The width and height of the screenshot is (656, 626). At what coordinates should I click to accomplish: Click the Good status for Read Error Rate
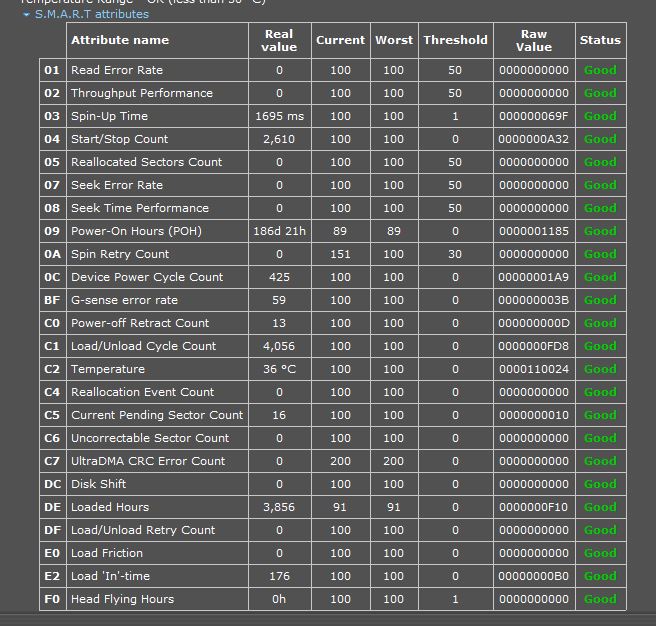click(600, 70)
